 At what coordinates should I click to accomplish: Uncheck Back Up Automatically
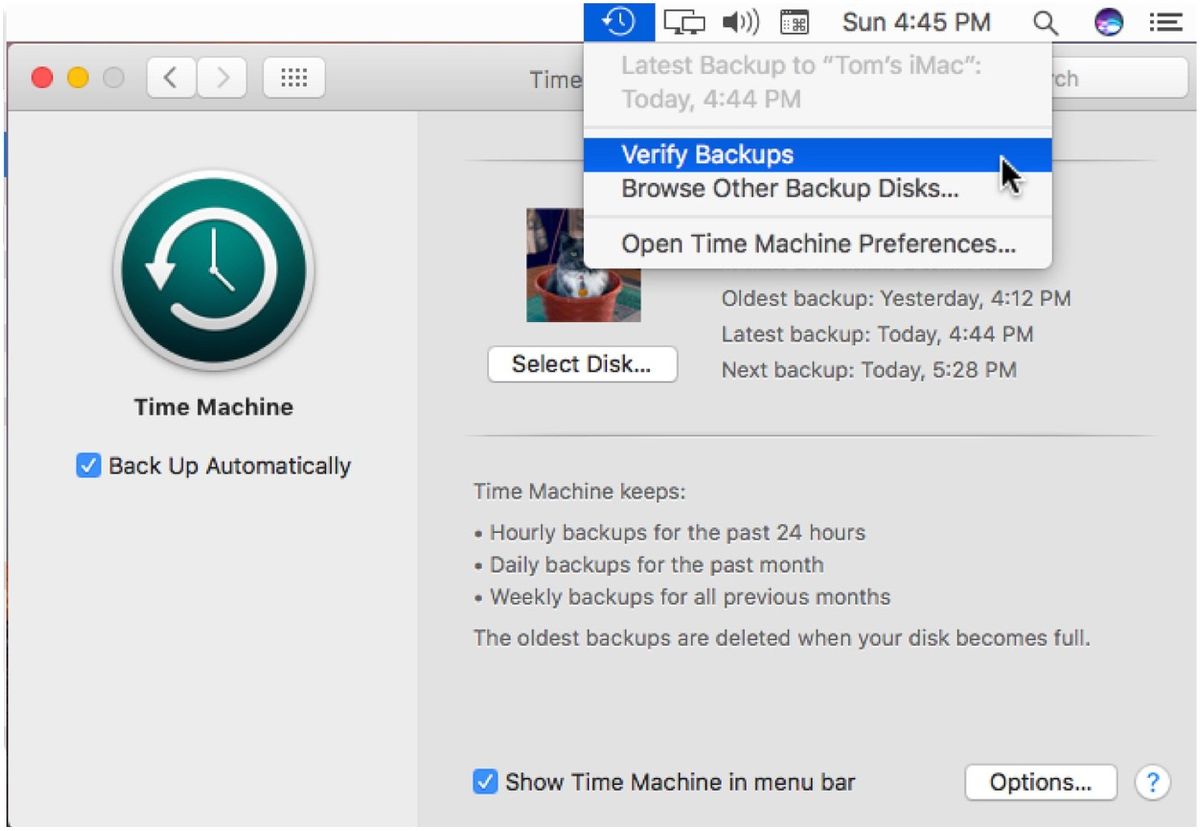tap(89, 465)
